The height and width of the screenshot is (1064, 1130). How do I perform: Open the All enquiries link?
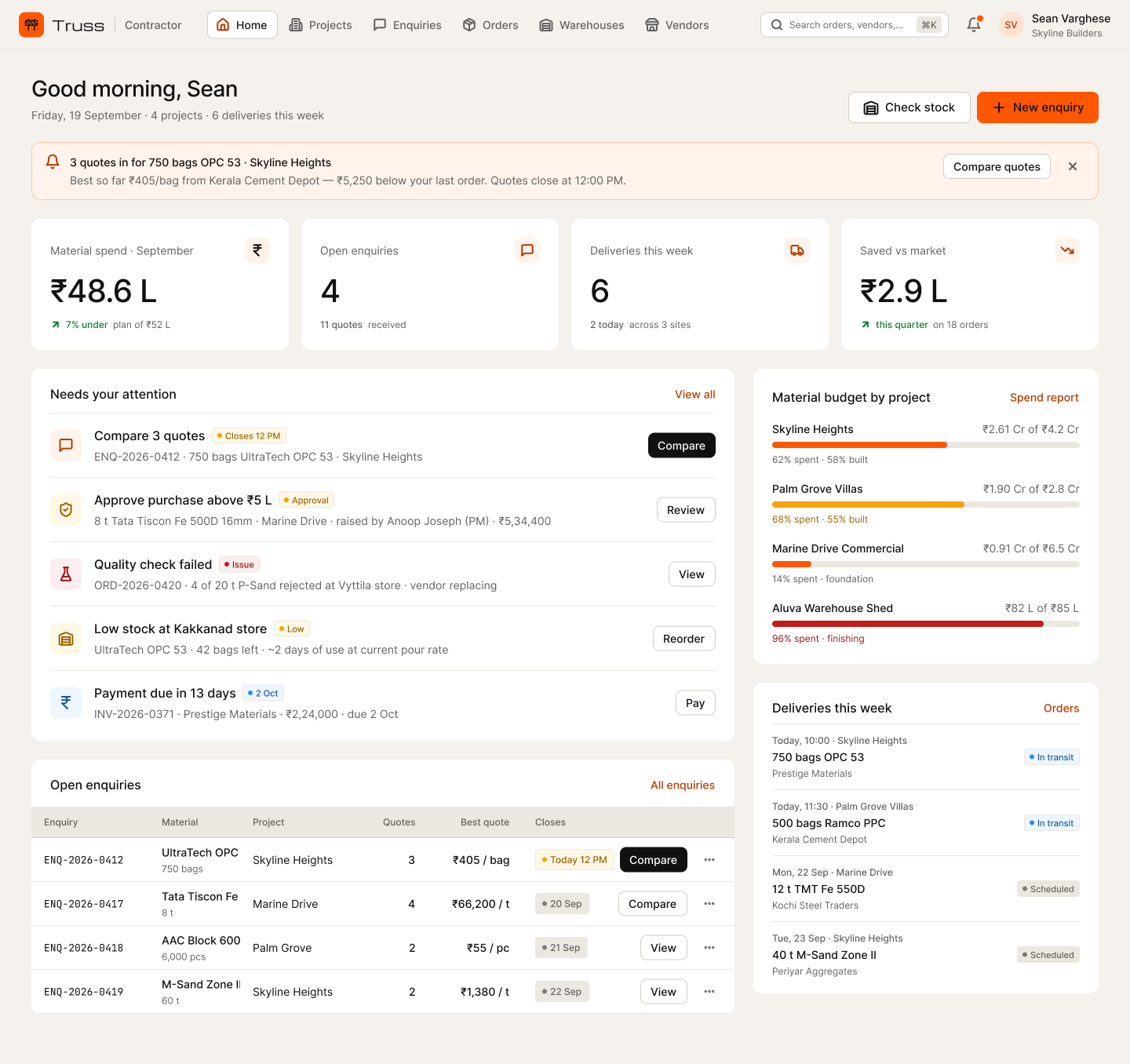tap(683, 785)
